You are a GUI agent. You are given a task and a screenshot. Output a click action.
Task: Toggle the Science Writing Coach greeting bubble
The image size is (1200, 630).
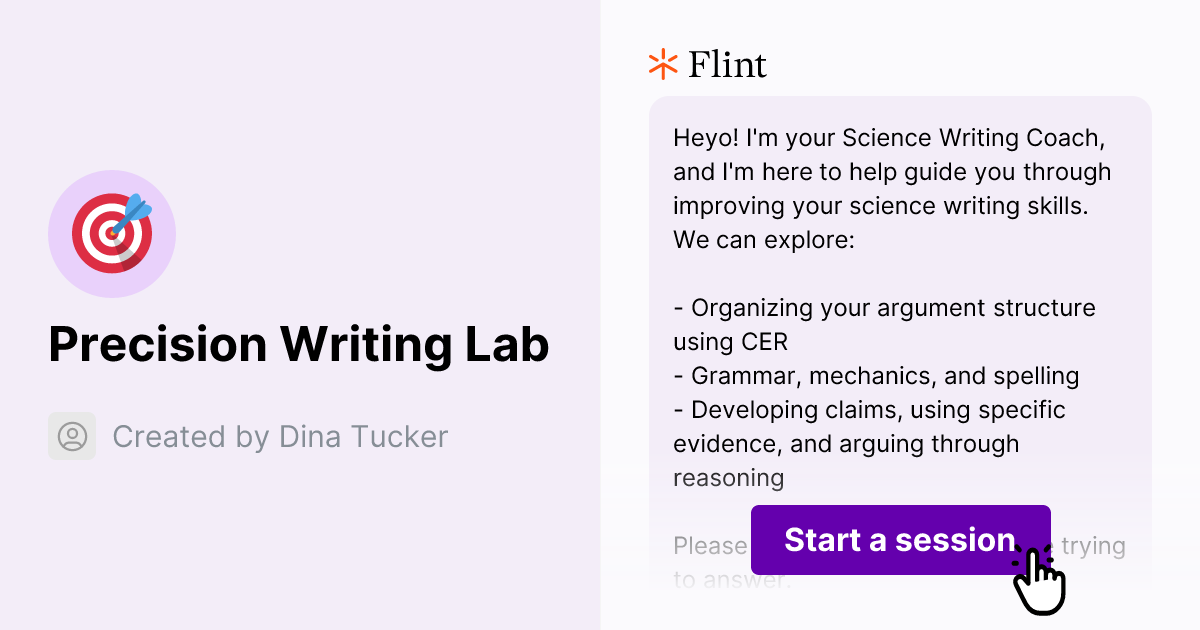tap(890, 188)
